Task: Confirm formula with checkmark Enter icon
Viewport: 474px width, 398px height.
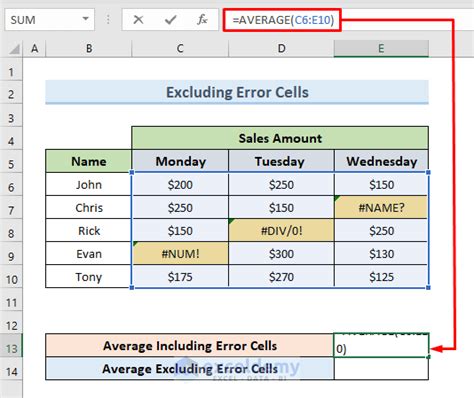Action: click(170, 20)
